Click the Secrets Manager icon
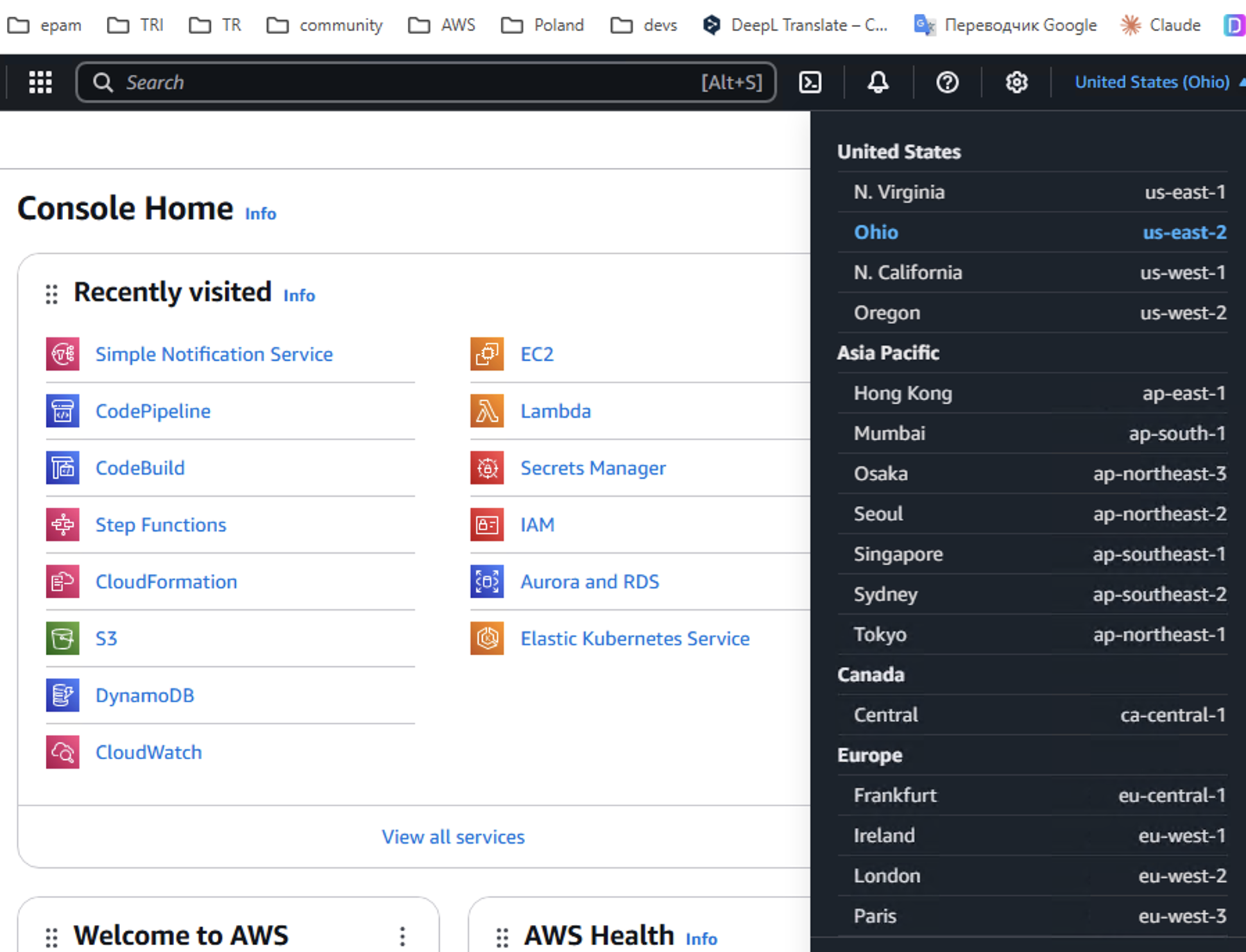Viewport: 1246px width, 952px height. click(x=487, y=468)
